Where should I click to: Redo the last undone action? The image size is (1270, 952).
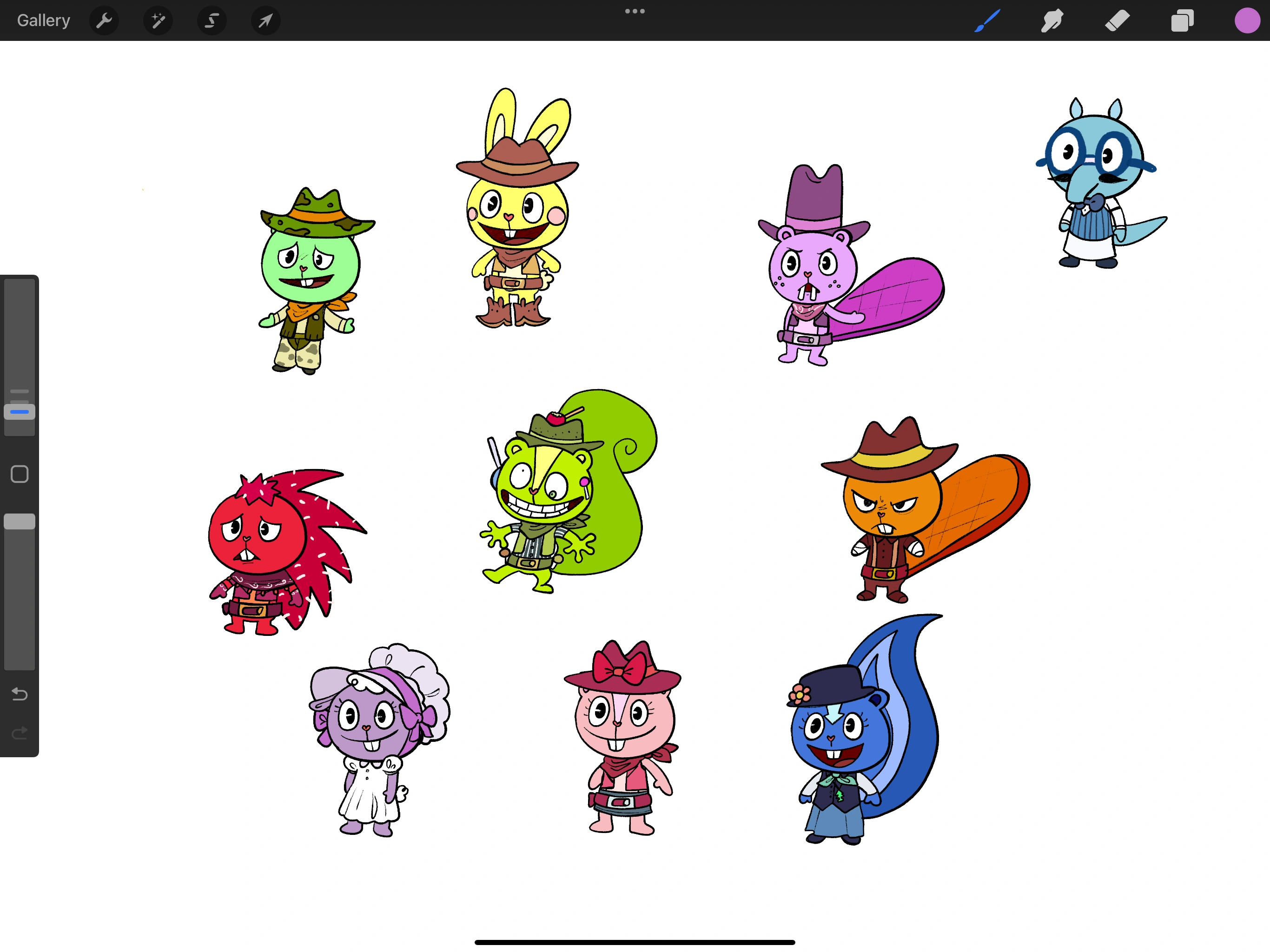click(20, 733)
